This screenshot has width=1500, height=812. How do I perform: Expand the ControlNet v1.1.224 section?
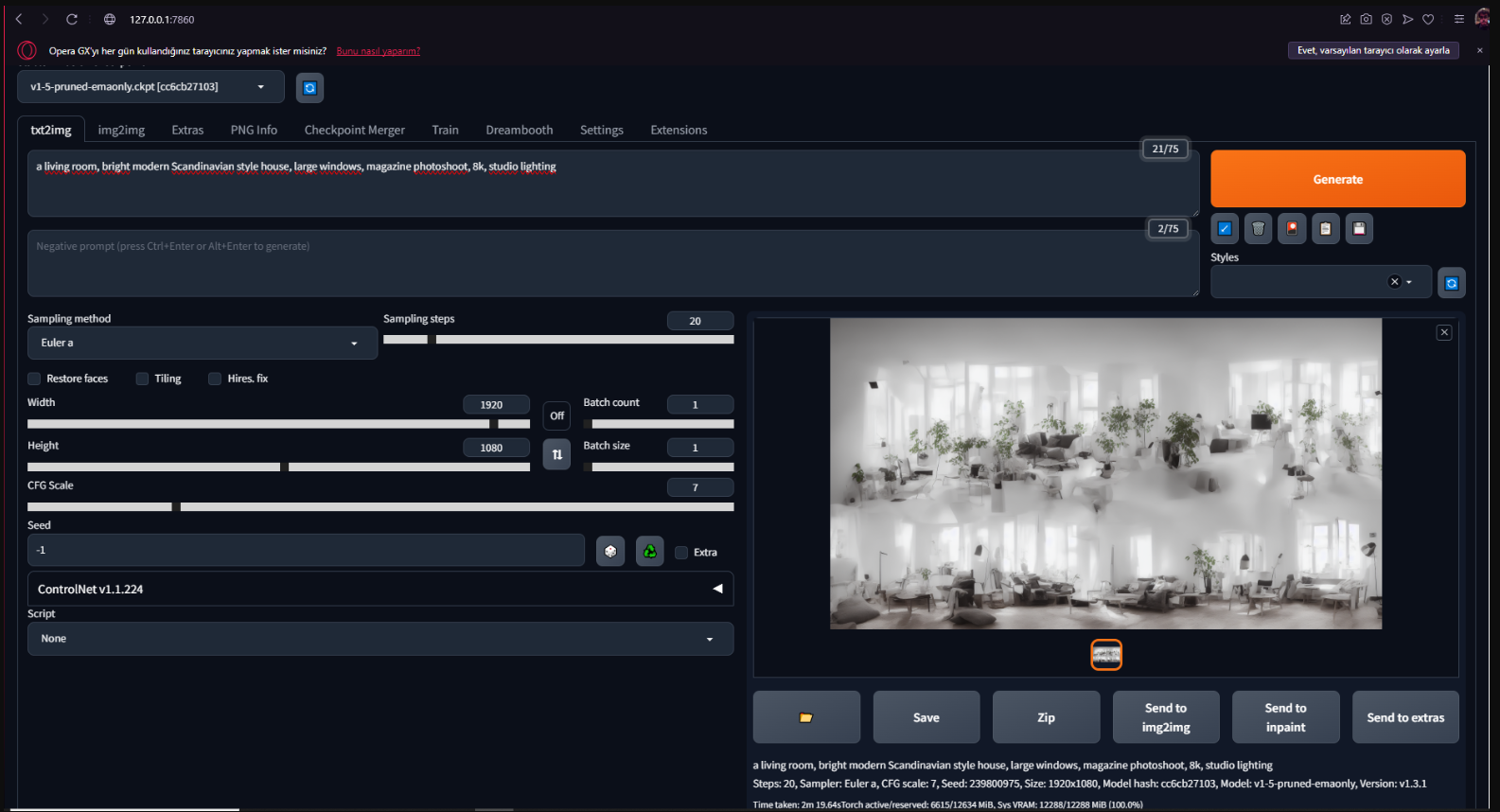380,589
